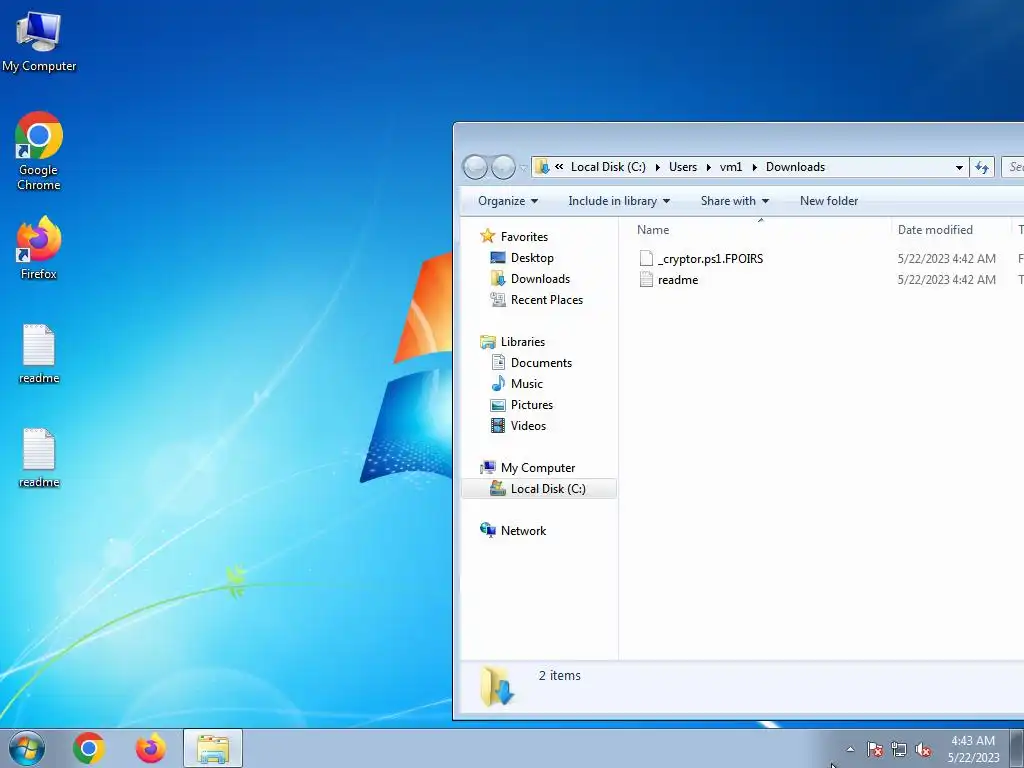Screen dimensions: 1024x768
Task: Open My Computer desktop icon
Action: [x=39, y=42]
